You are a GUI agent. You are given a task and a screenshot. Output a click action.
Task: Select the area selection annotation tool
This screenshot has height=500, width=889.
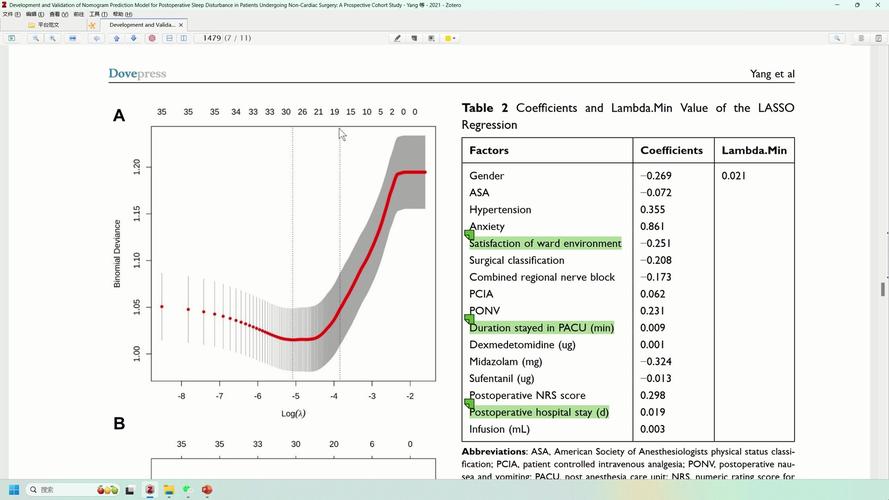431,39
